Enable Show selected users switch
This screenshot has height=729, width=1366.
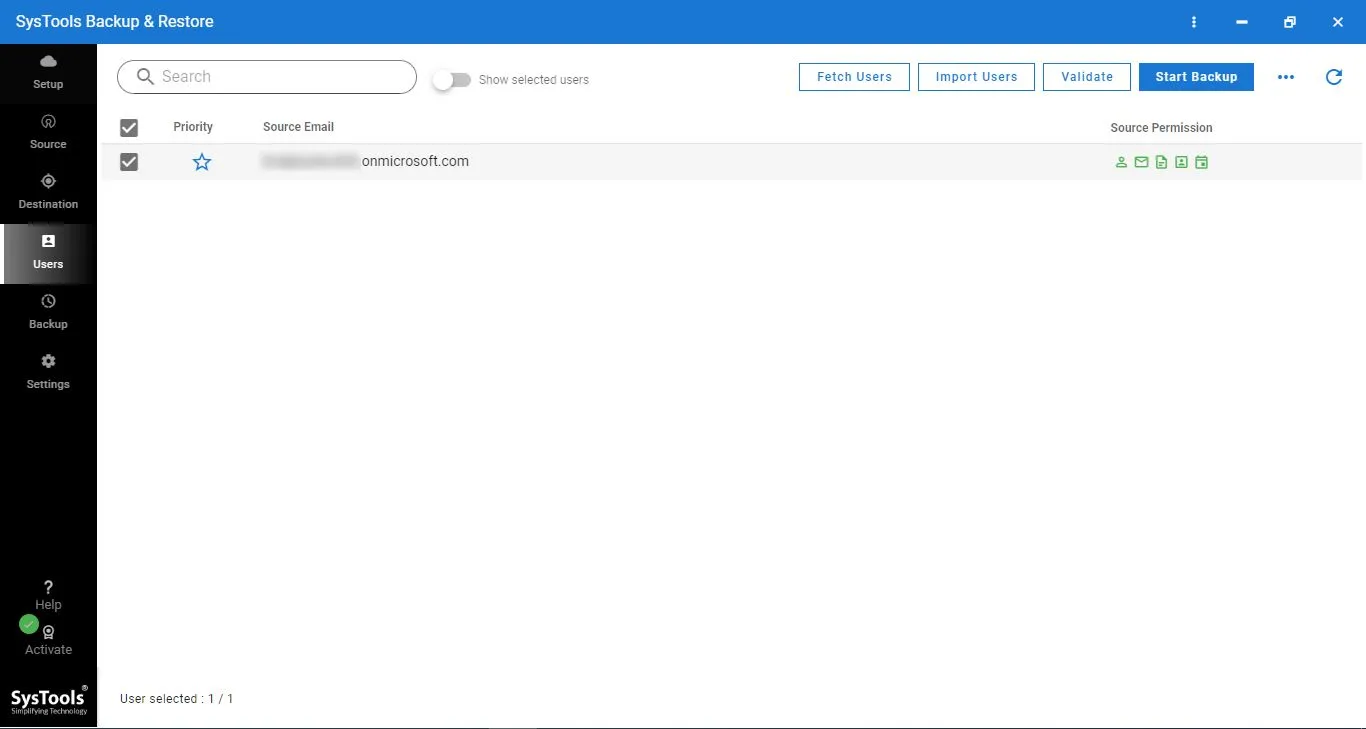pos(452,80)
